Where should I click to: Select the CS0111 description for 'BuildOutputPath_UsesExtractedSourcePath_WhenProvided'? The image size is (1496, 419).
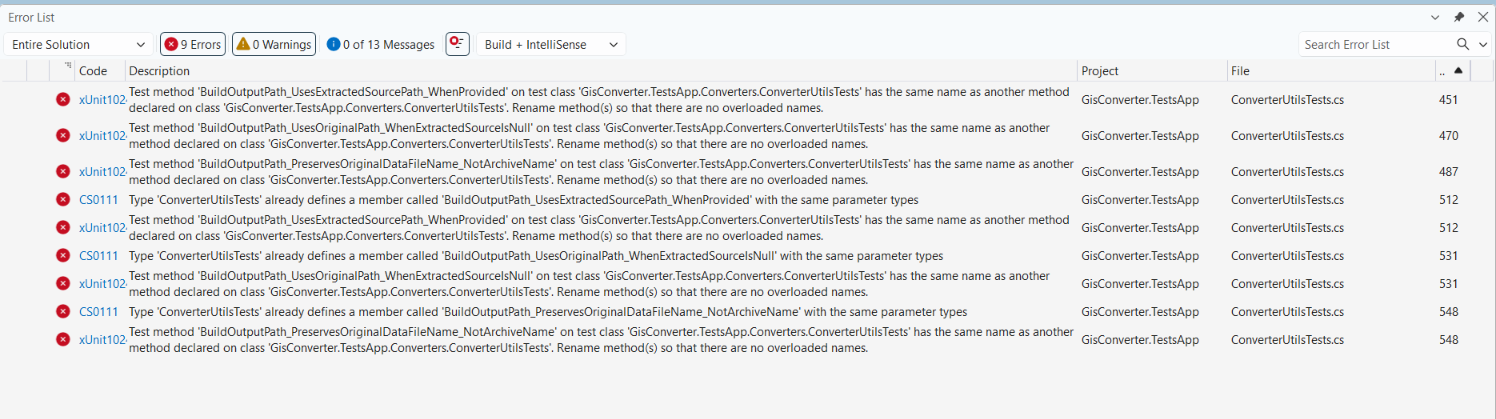click(523, 200)
